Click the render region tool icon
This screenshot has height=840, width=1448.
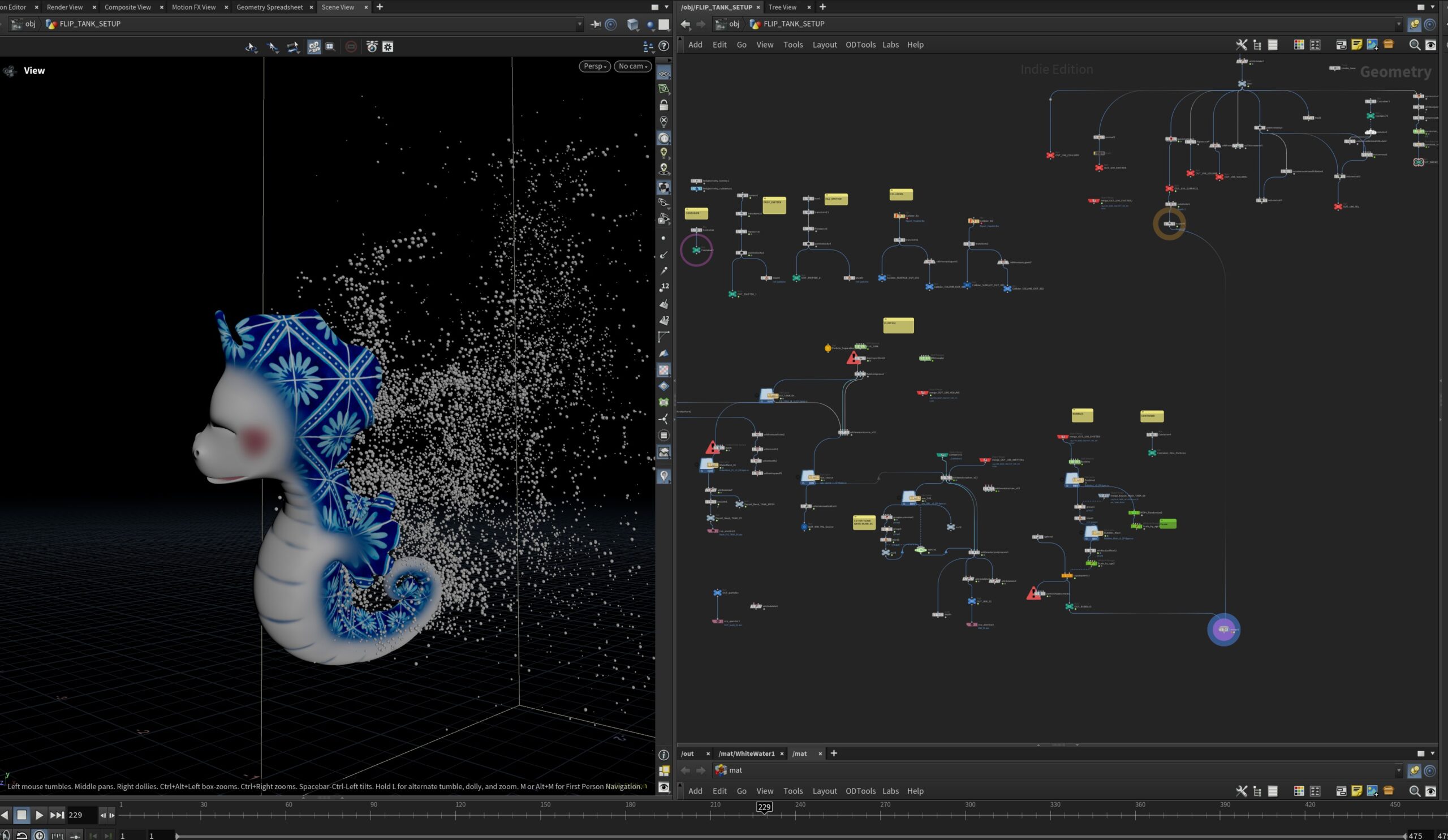(x=330, y=46)
